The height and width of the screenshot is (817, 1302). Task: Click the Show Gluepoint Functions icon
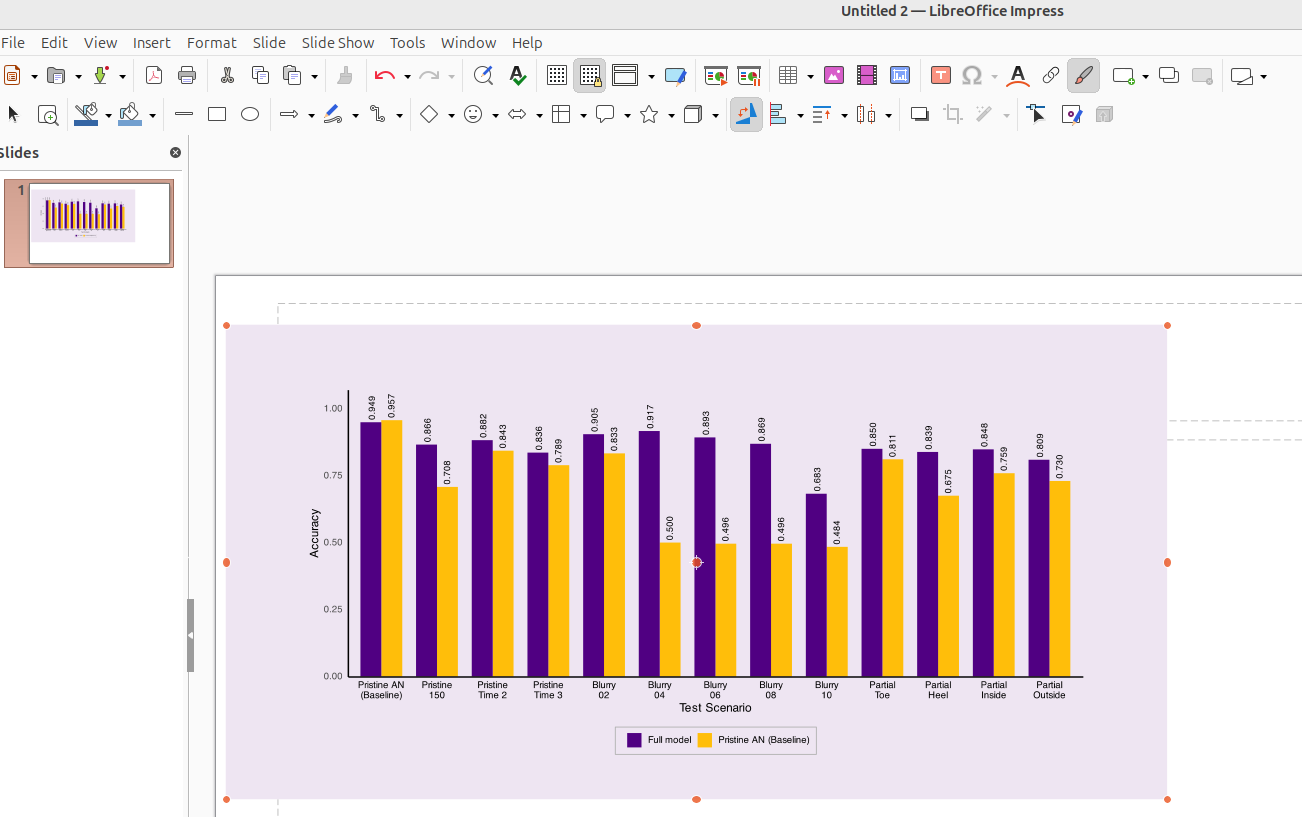pos(1071,114)
